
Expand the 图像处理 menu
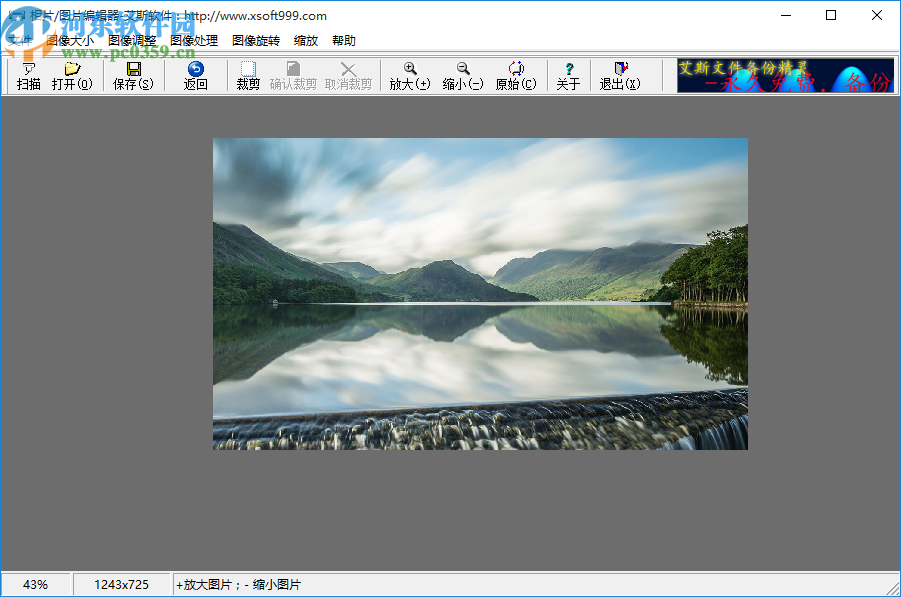pyautogui.click(x=194, y=41)
